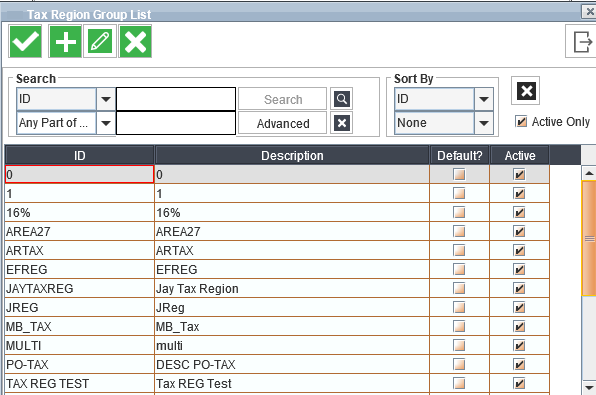
Task: Click the orange vertical scrollbar thumb
Action: click(x=589, y=238)
